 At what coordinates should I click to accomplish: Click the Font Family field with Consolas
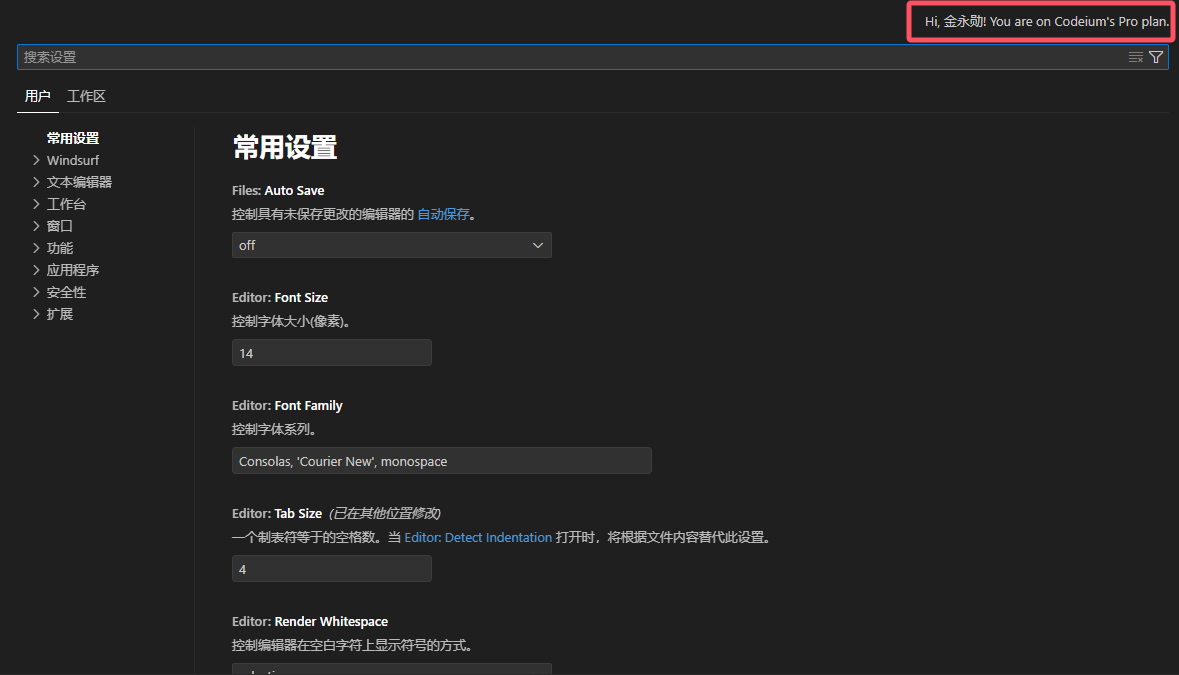coord(441,461)
